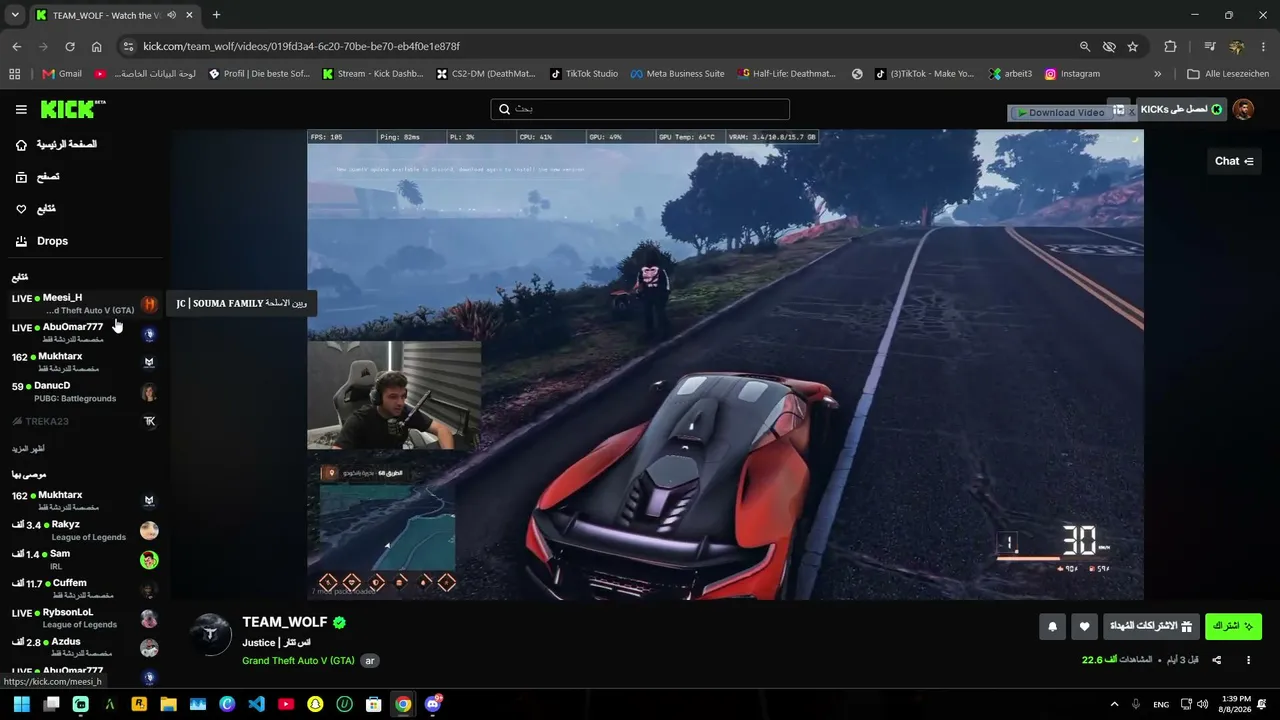Reload the current page
Screen dimensions: 1280x720
(70, 46)
